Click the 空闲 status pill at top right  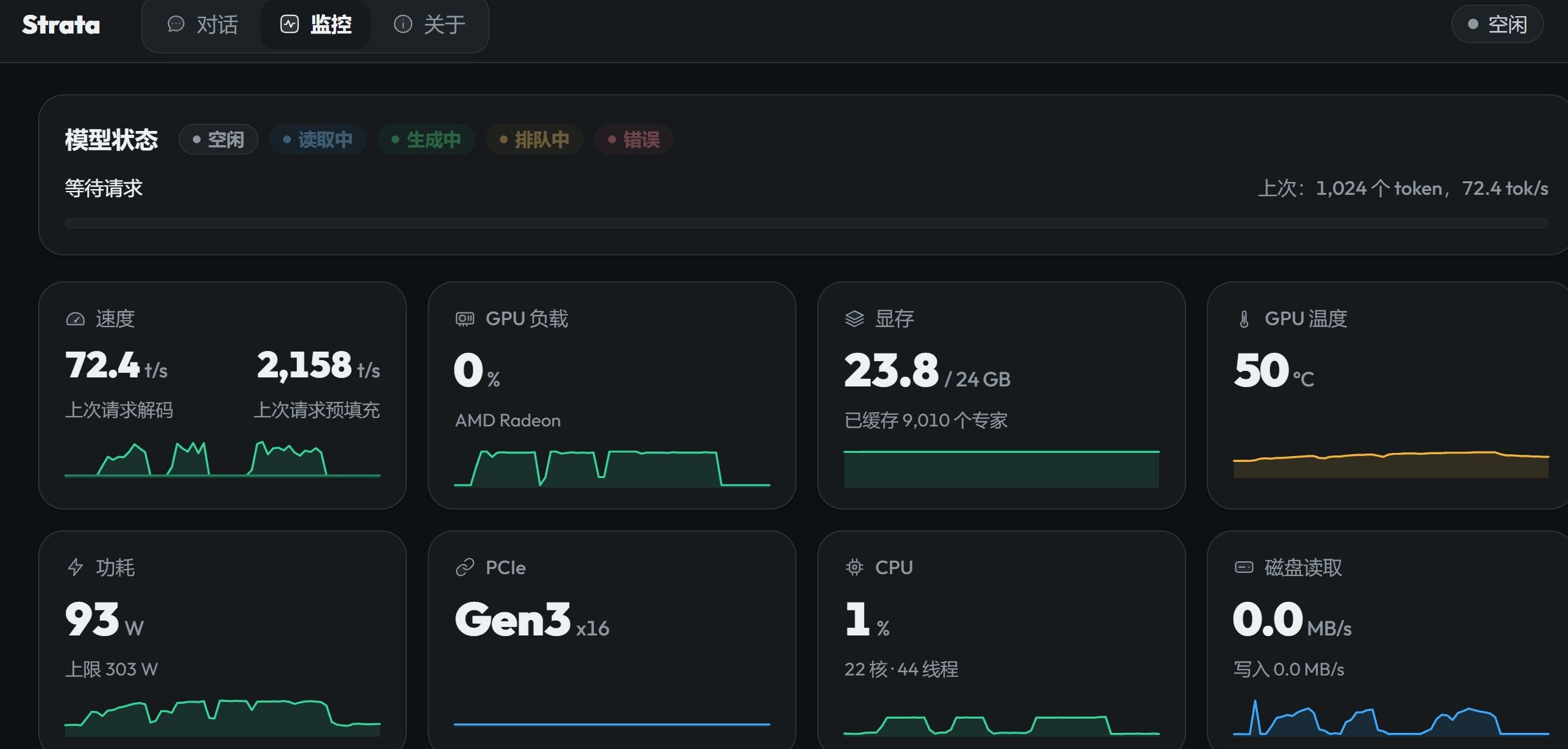[1496, 25]
